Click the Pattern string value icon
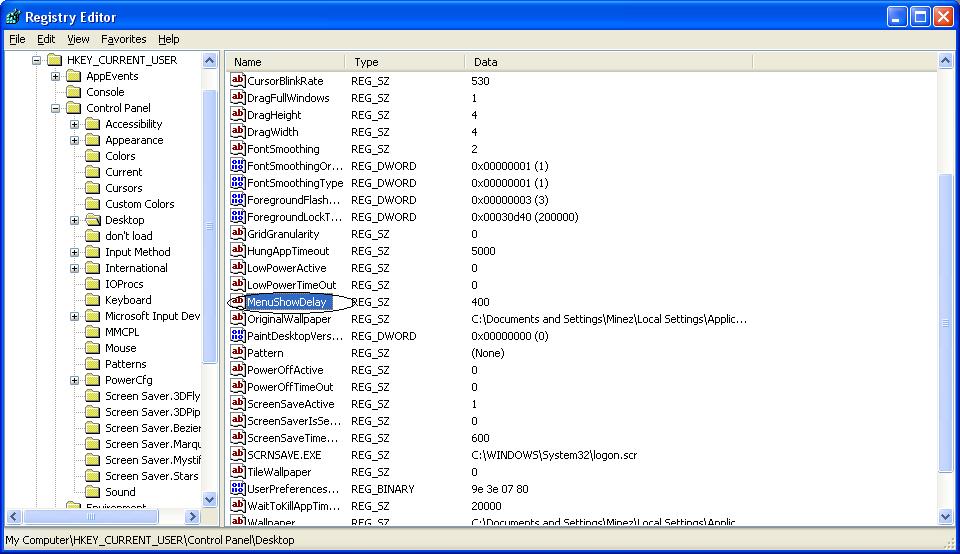The width and height of the screenshot is (960, 554). tap(238, 352)
